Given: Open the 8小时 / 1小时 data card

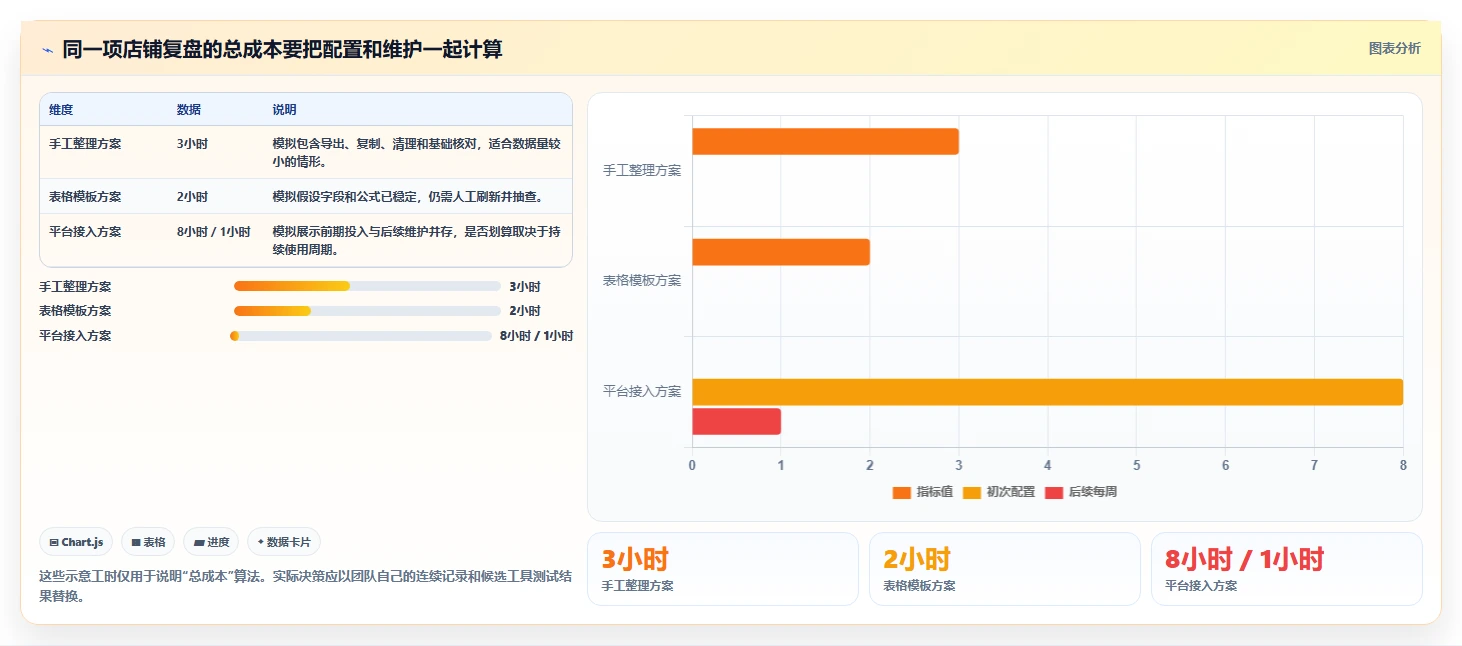Looking at the screenshot, I should pyautogui.click(x=1286, y=569).
